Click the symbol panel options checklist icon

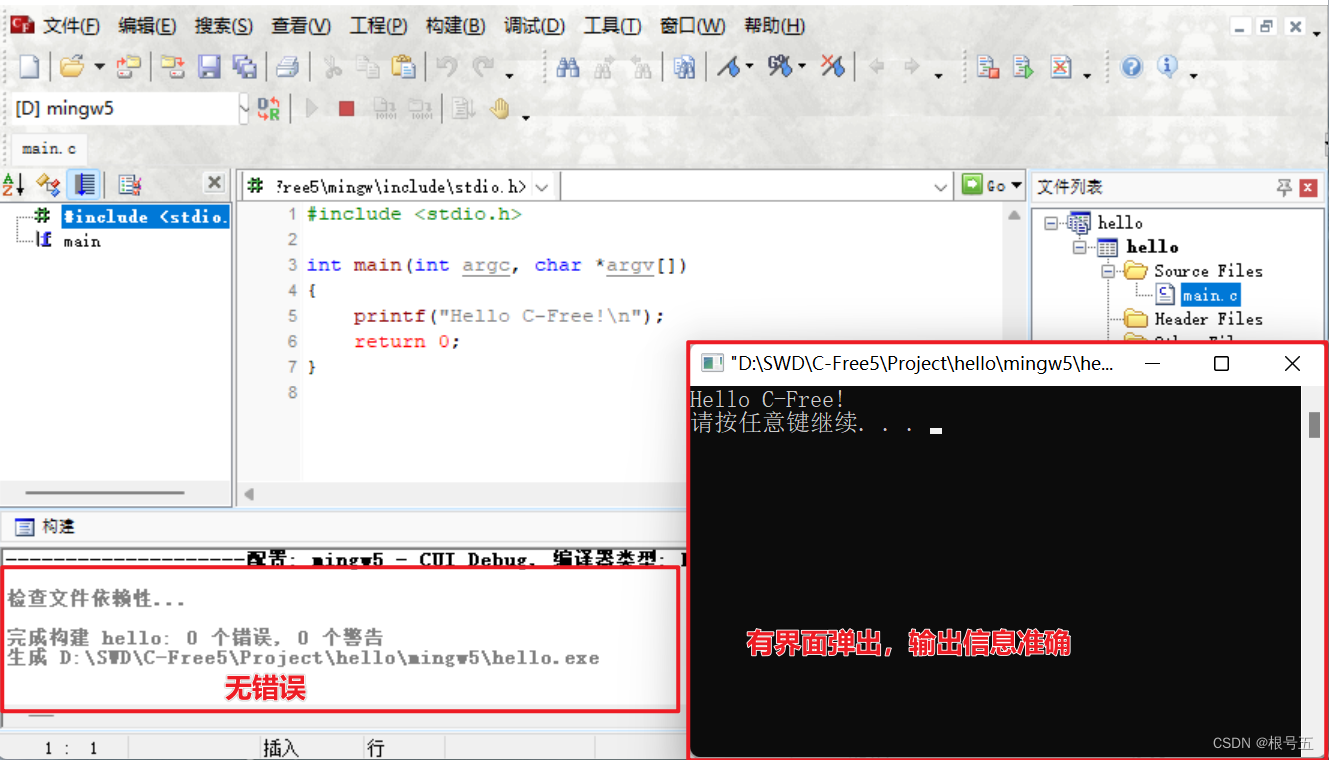coord(129,184)
